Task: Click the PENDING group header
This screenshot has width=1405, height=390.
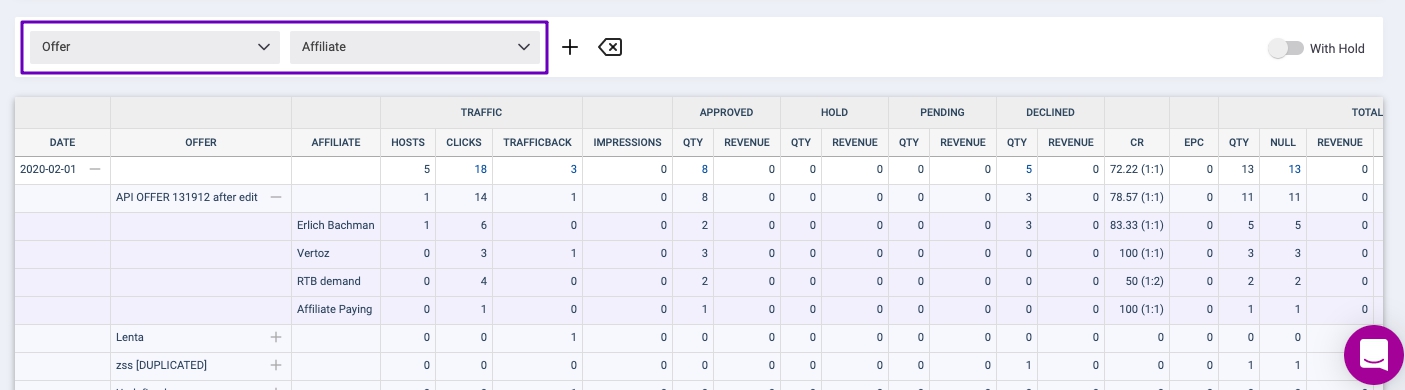Action: [942, 113]
